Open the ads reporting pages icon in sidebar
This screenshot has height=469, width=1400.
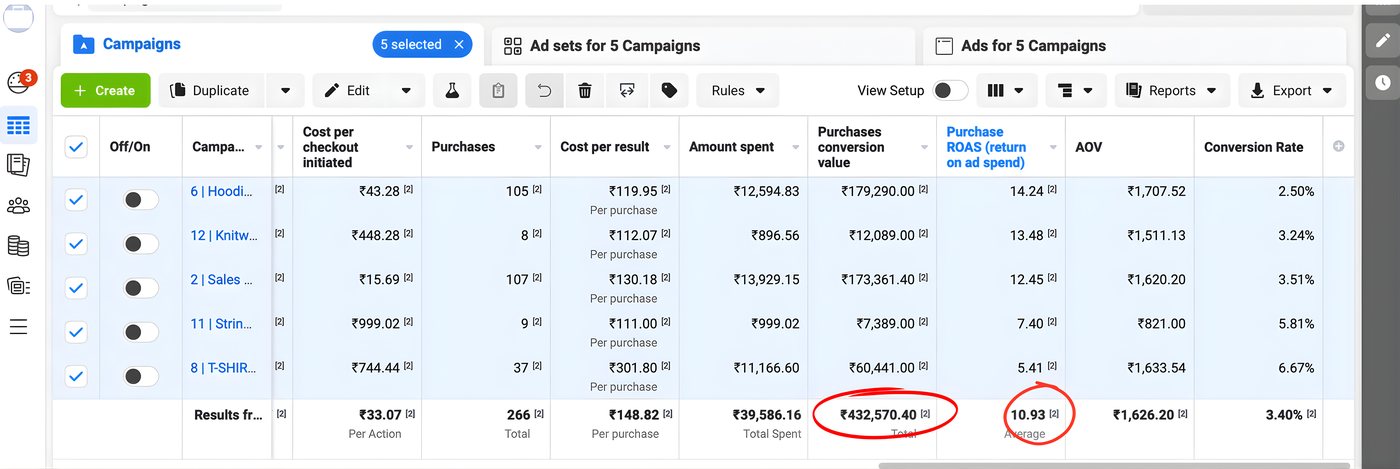point(18,166)
